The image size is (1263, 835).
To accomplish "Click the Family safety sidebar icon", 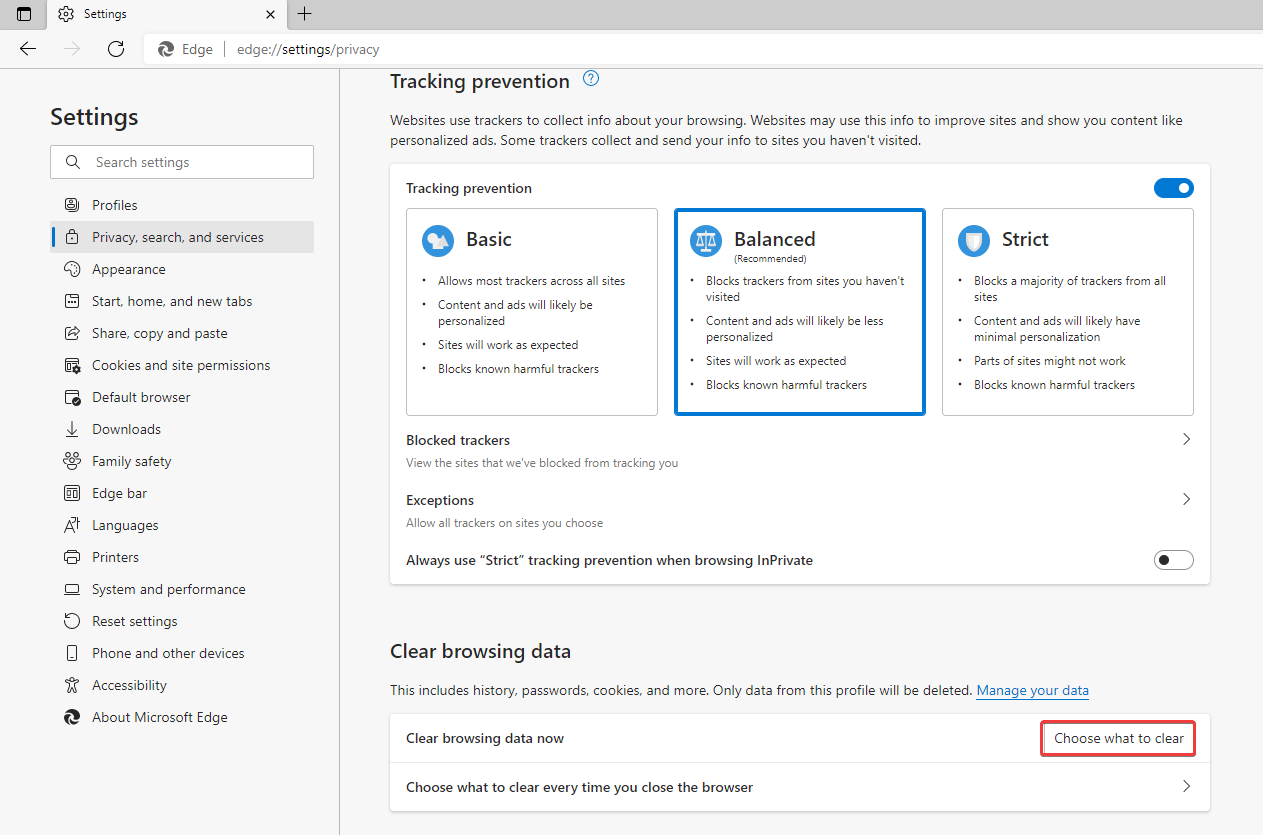I will (72, 461).
